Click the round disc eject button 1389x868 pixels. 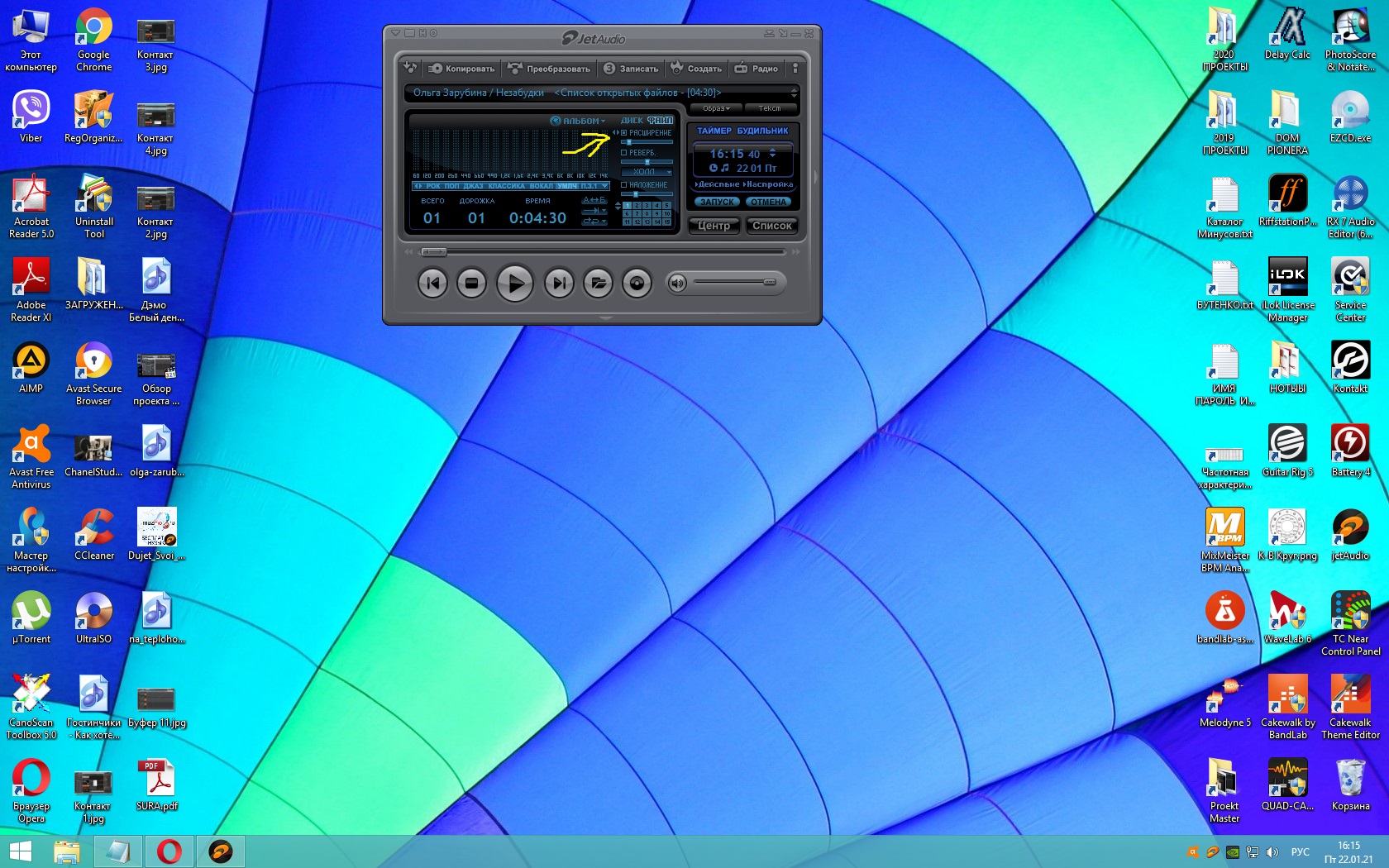point(637,284)
